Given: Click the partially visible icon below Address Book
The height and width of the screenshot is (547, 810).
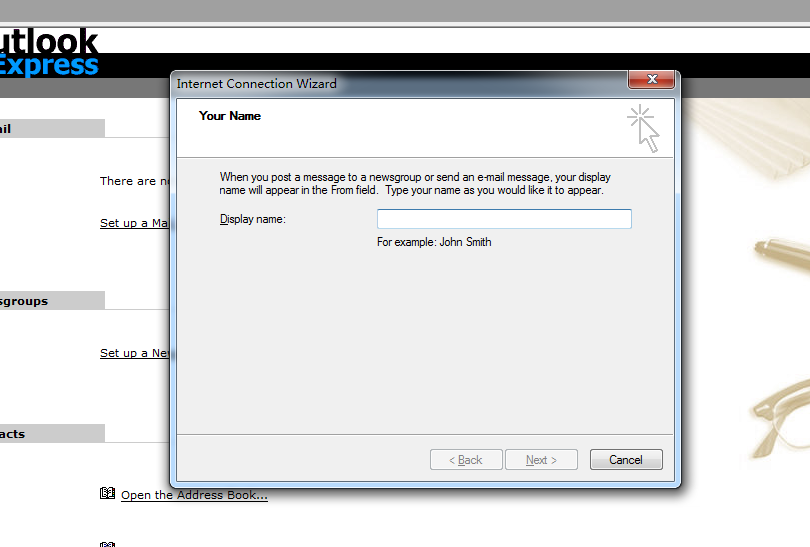Looking at the screenshot, I should tap(108, 543).
